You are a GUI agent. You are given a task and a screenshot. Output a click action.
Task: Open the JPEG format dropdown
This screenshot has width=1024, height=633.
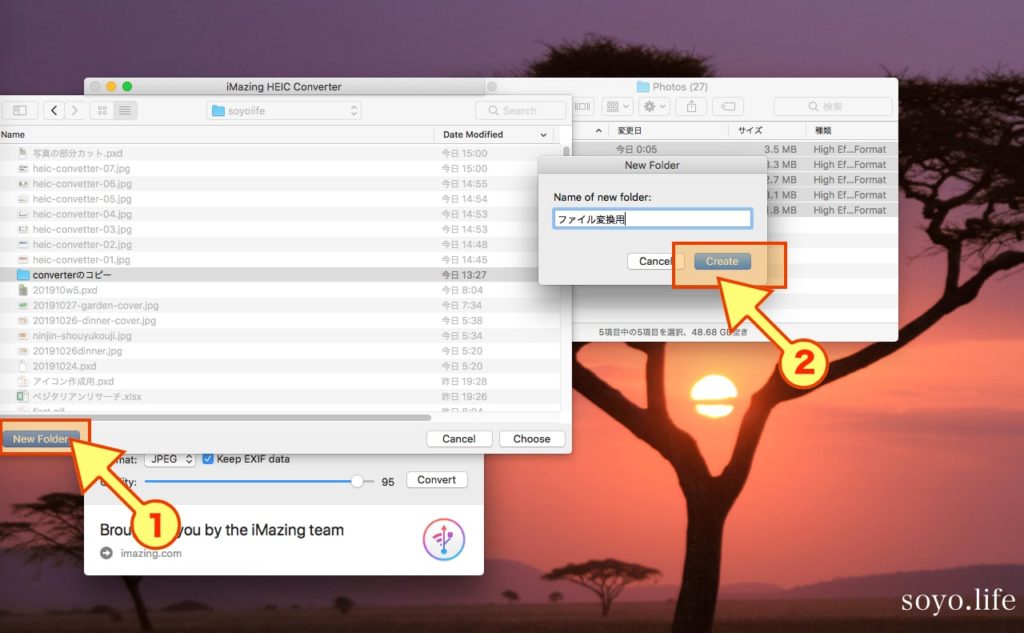[x=170, y=459]
